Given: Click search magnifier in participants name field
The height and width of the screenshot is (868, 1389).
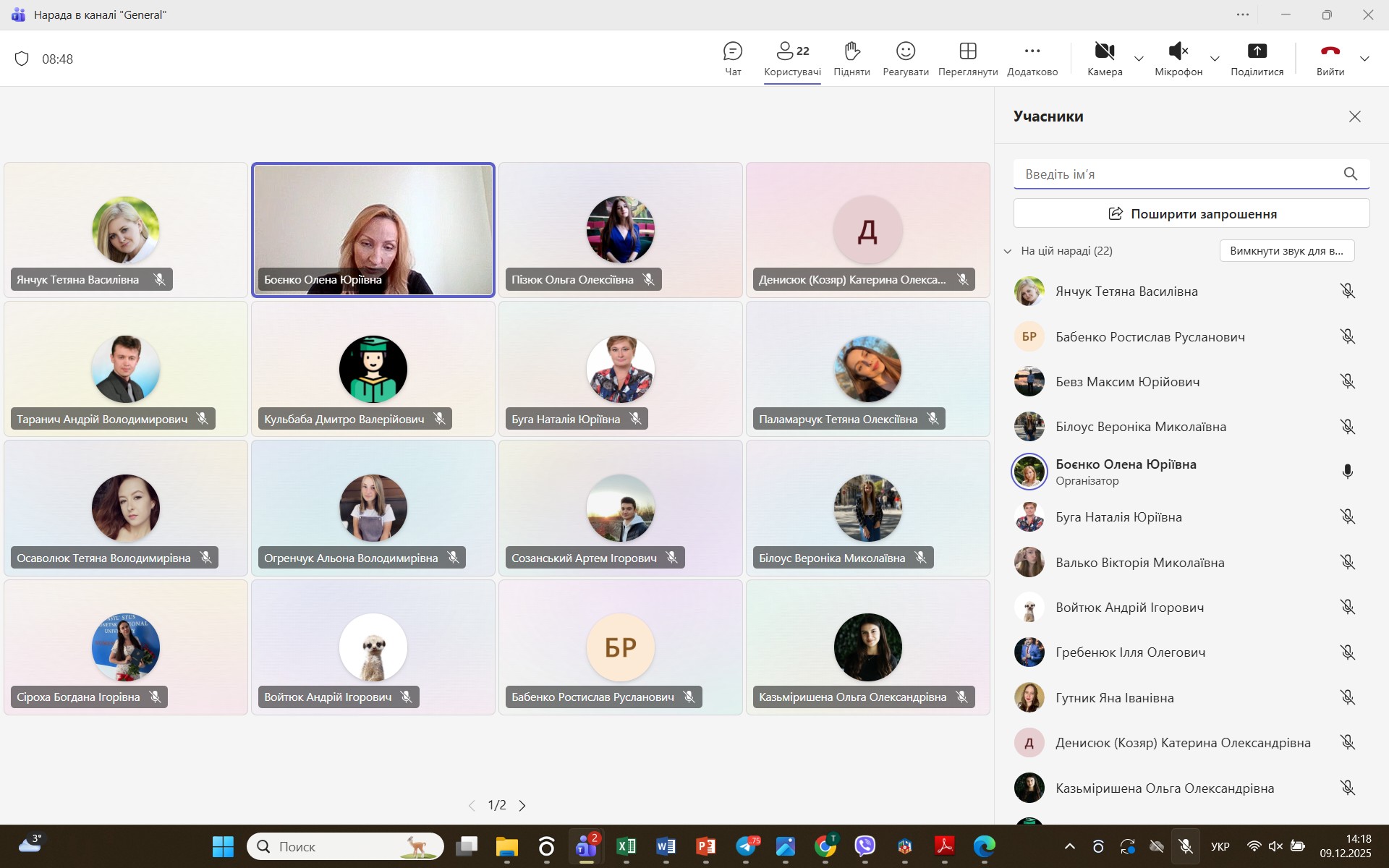Looking at the screenshot, I should pyautogui.click(x=1350, y=174).
